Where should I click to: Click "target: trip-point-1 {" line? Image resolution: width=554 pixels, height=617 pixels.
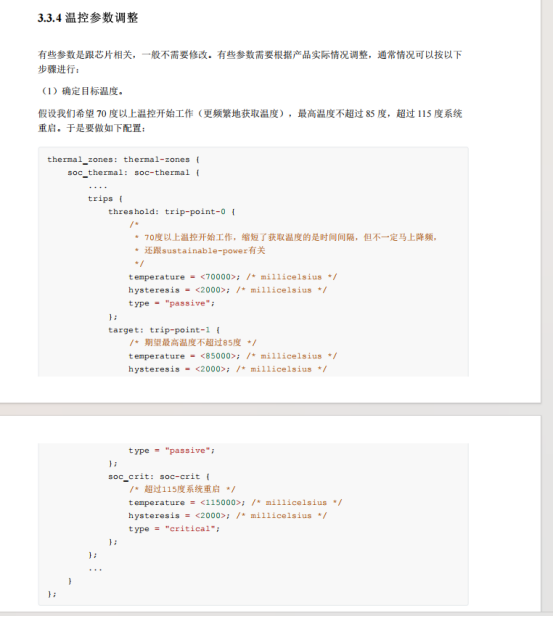164,330
